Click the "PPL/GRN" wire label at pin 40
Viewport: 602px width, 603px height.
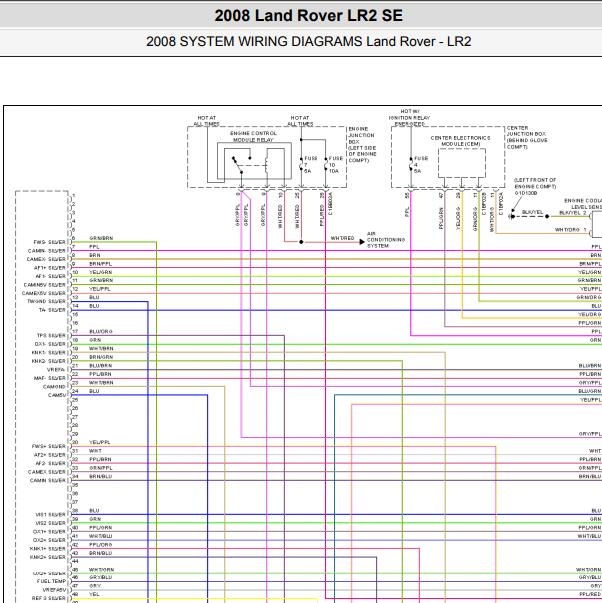point(101,528)
